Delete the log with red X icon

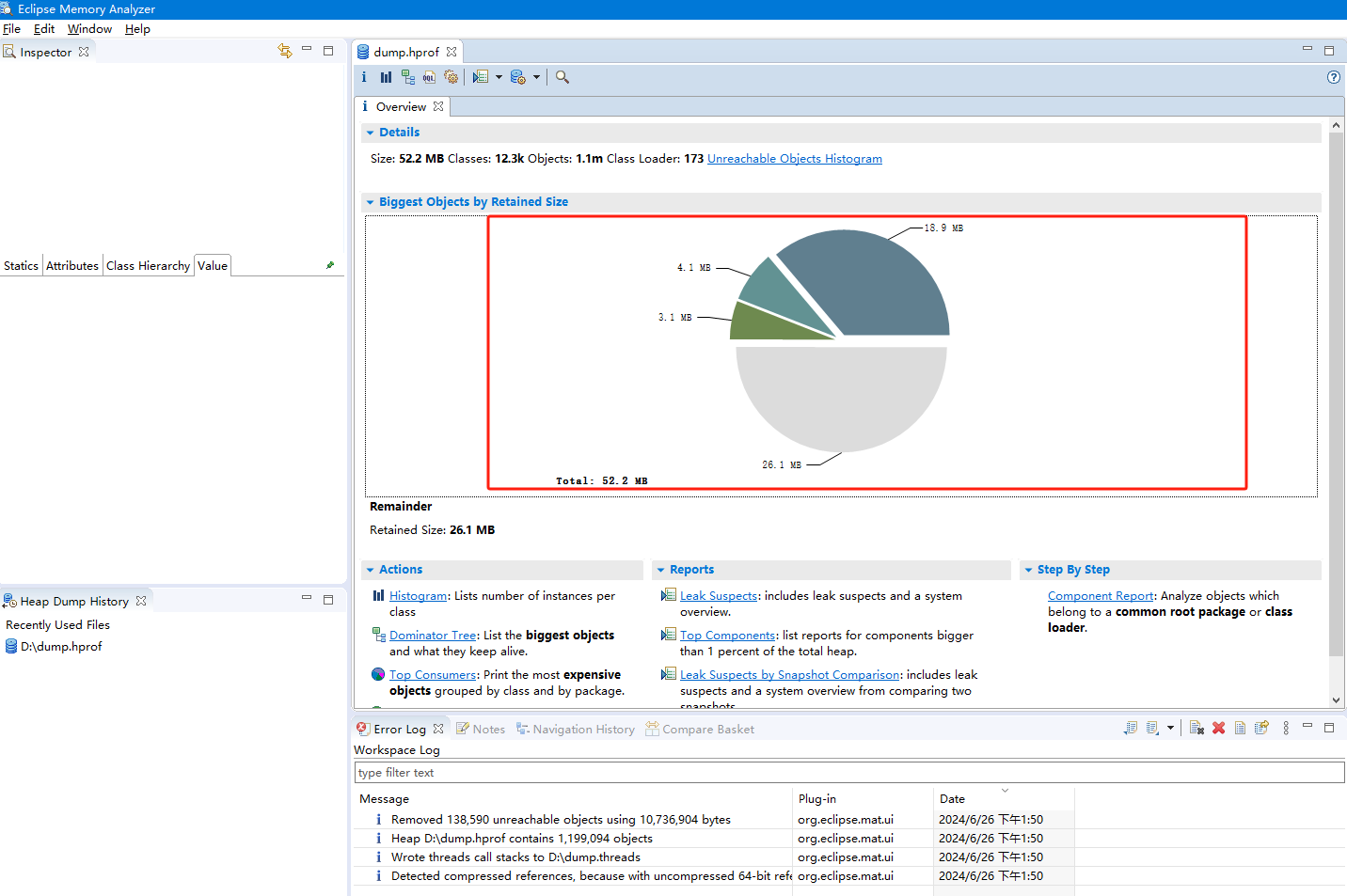(1218, 728)
